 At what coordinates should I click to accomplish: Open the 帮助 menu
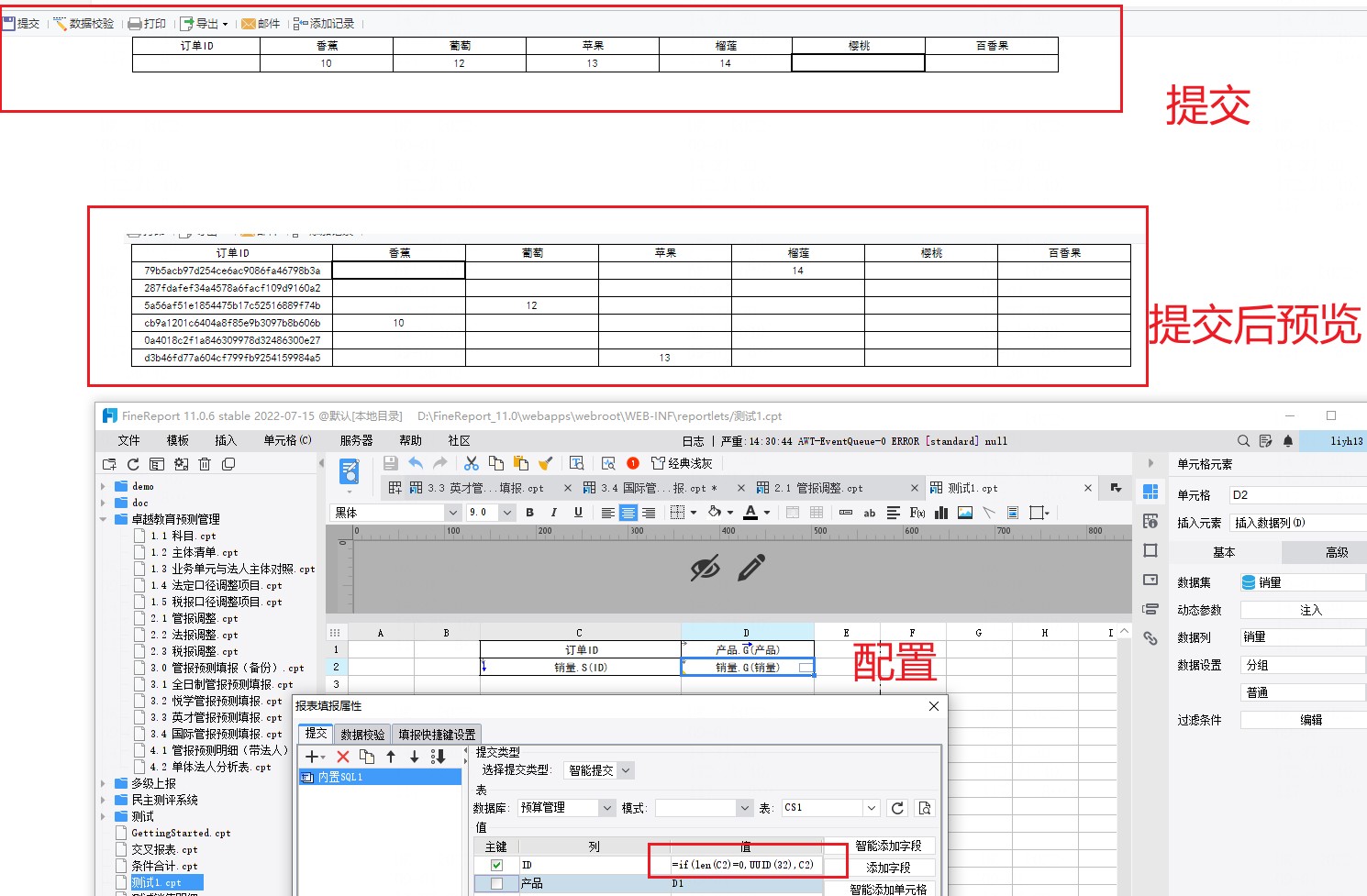410,440
